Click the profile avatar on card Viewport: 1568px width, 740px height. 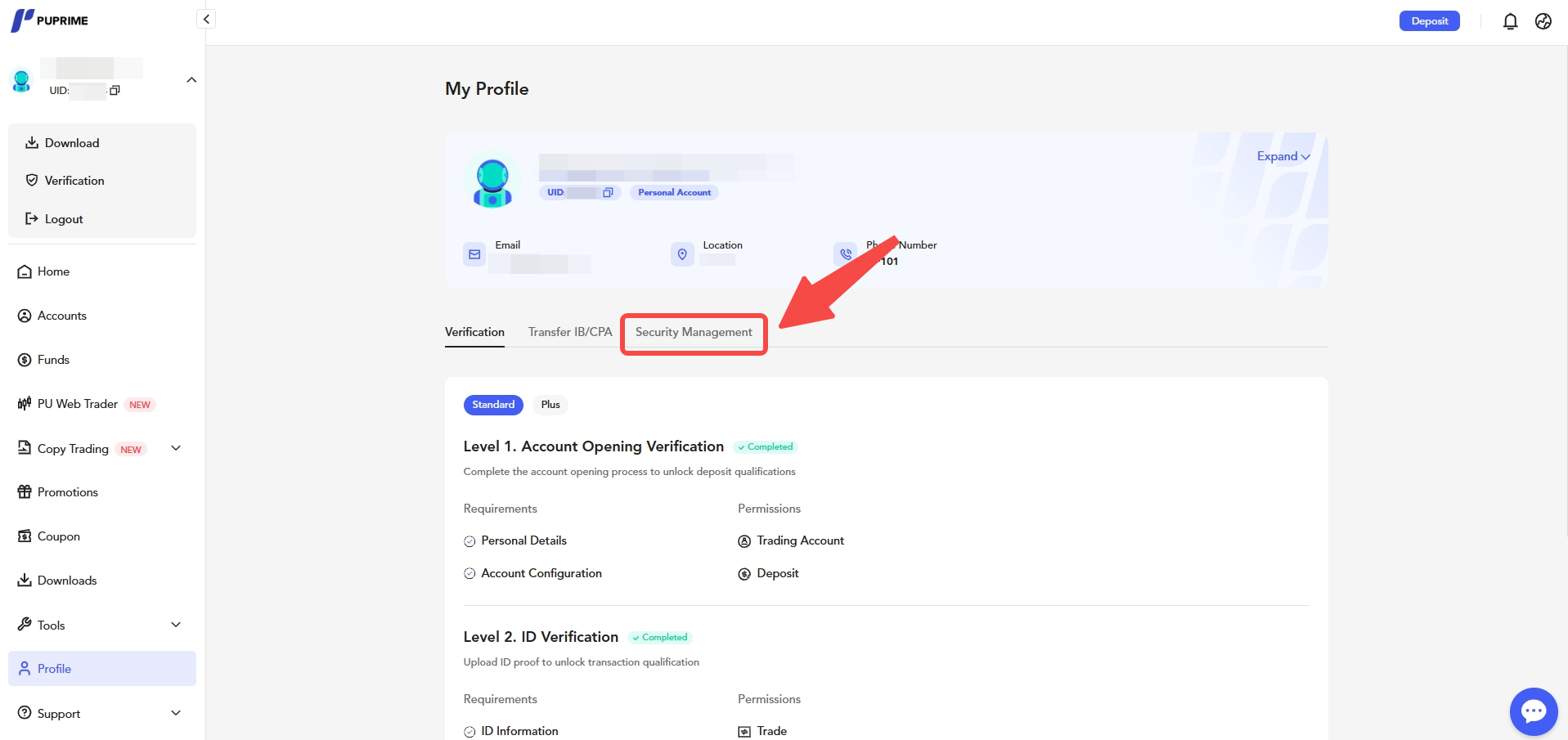492,182
